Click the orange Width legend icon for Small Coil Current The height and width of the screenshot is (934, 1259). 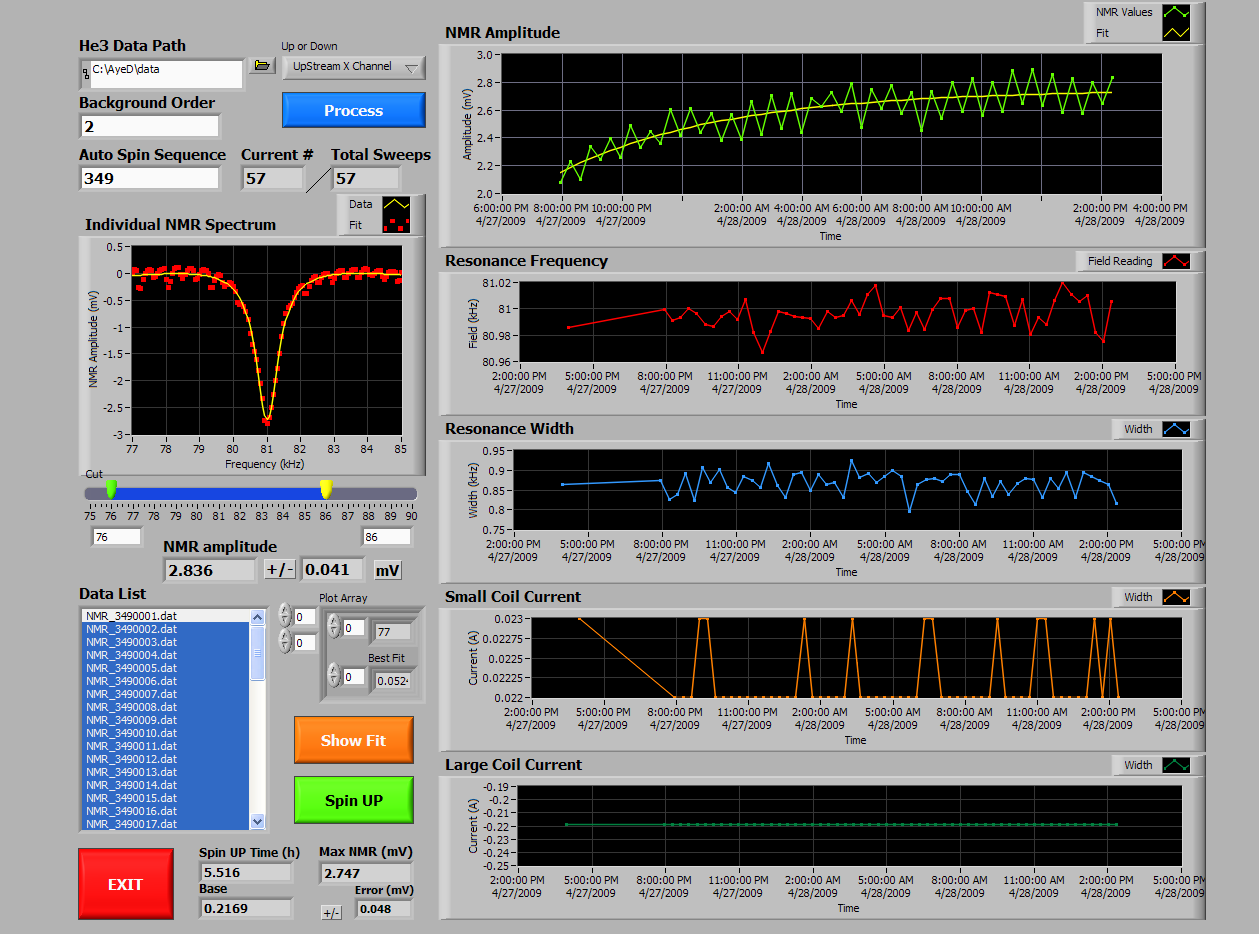tap(1176, 597)
